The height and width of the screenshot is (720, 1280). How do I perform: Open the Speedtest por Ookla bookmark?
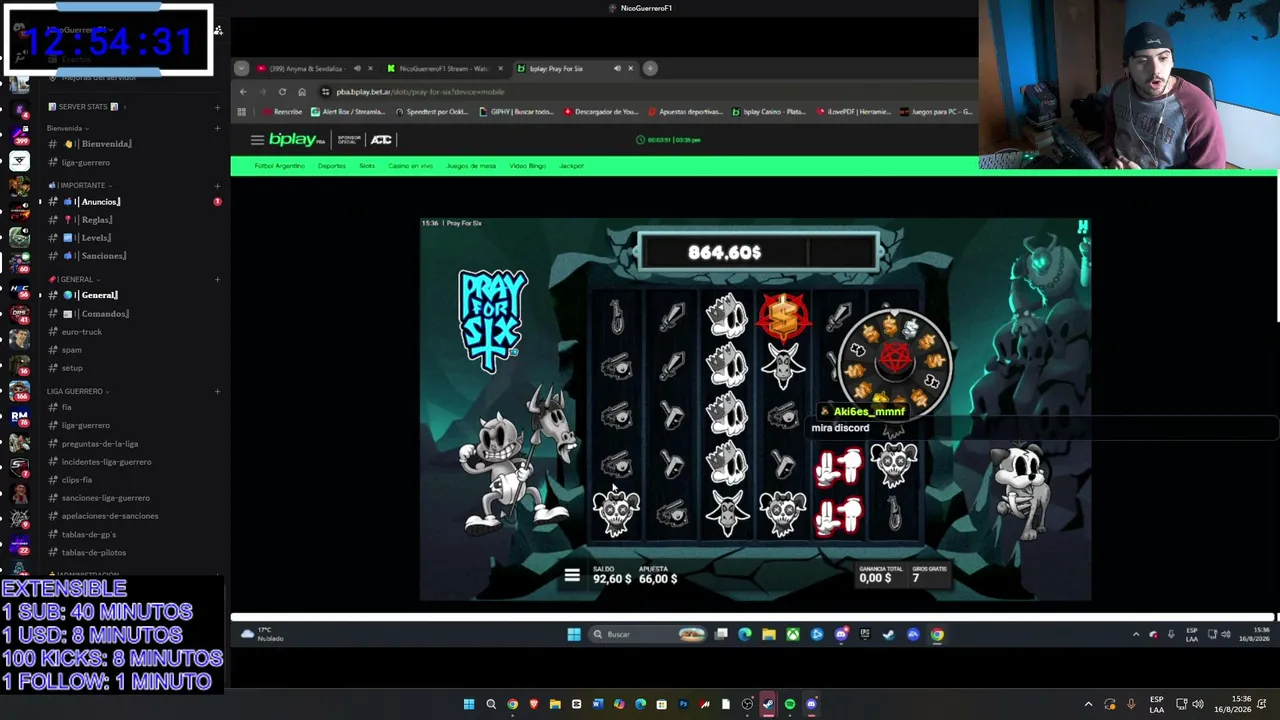click(x=432, y=112)
